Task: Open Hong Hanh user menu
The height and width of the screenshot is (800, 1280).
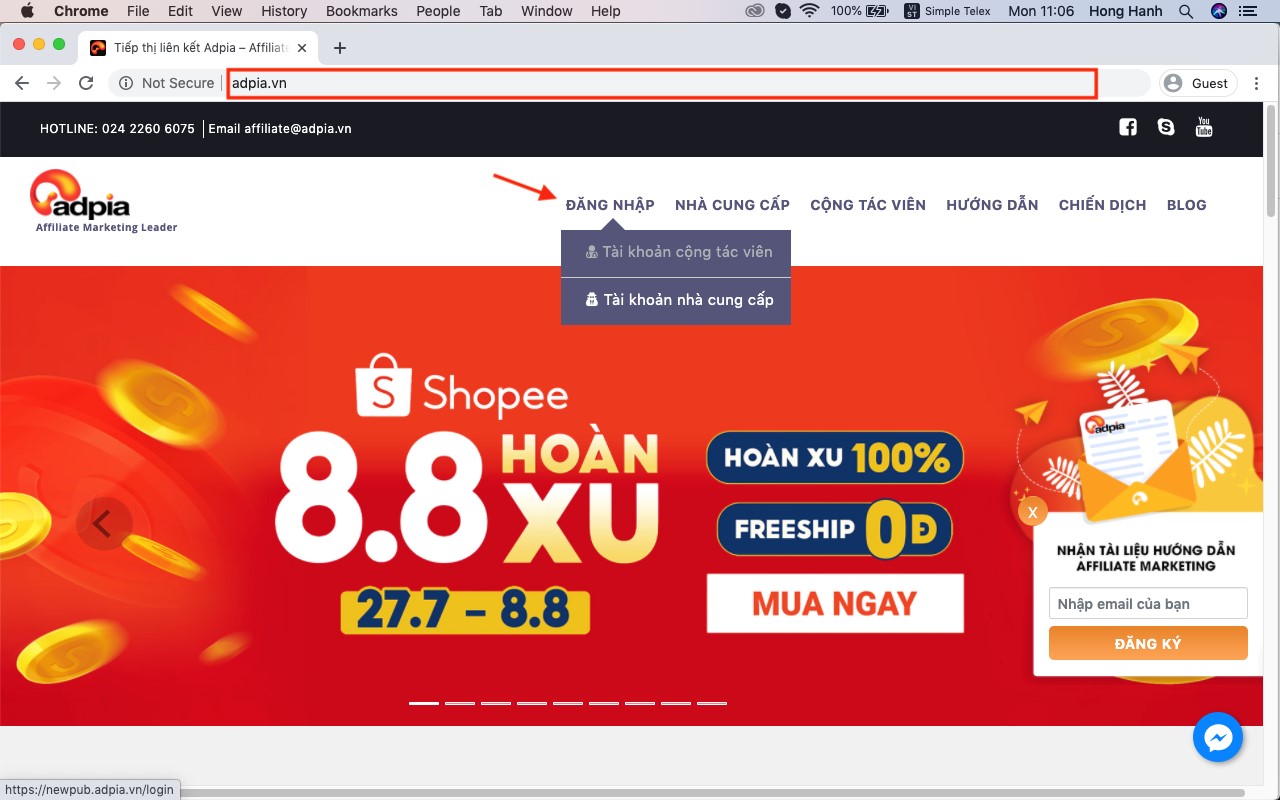Action: click(x=1125, y=11)
